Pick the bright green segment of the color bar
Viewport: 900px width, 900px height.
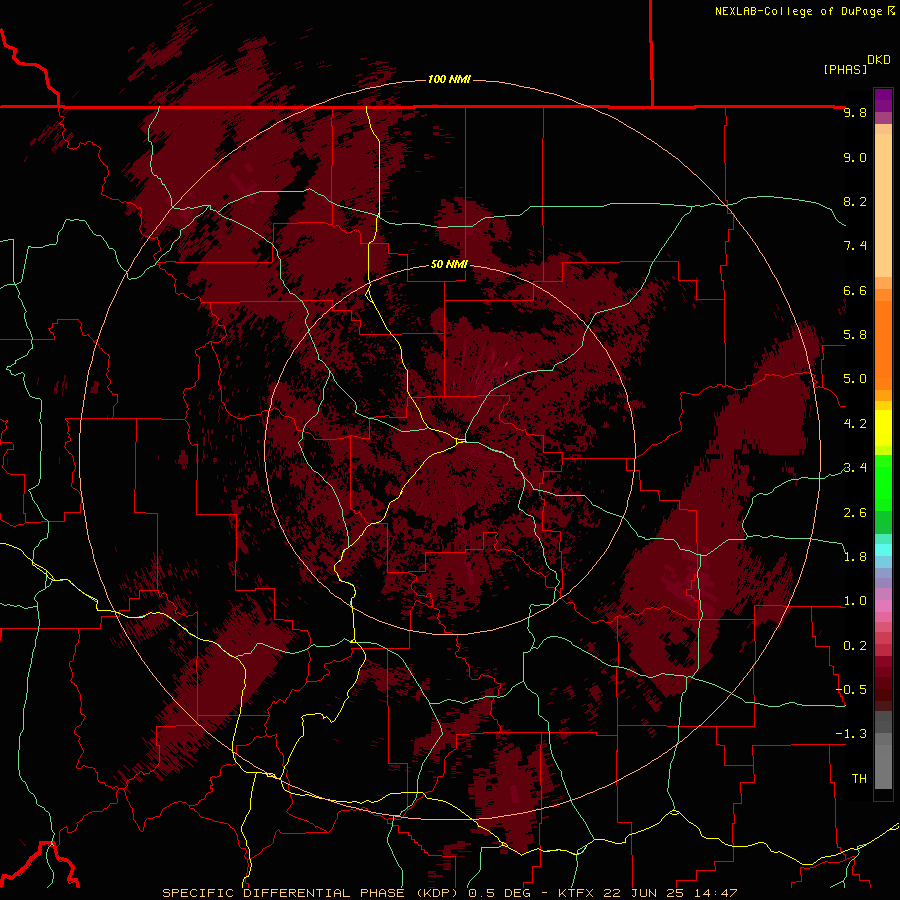click(883, 482)
